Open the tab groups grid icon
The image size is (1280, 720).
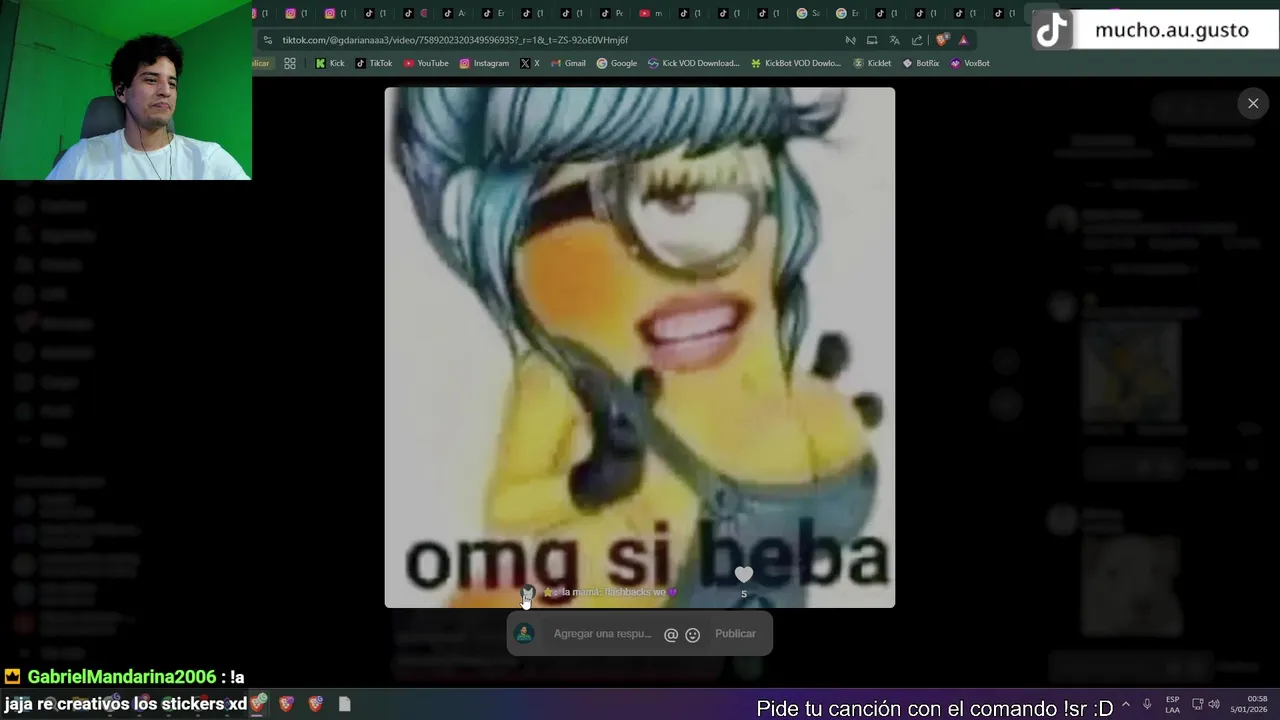(290, 63)
